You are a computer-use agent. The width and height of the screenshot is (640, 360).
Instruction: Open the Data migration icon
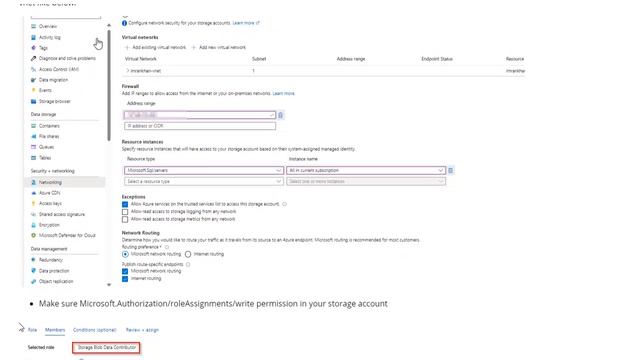point(33,80)
